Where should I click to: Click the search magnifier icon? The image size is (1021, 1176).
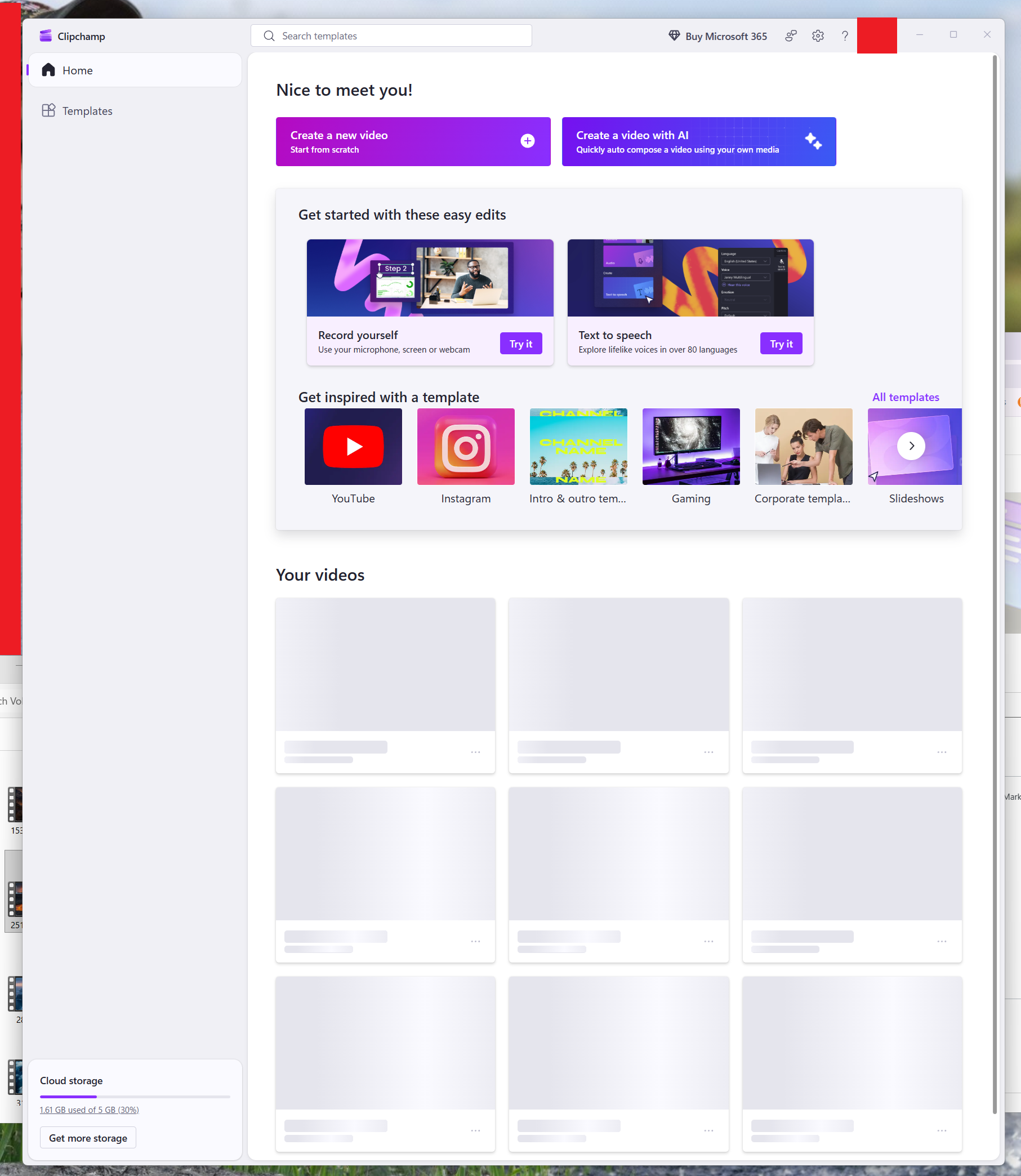[x=269, y=36]
